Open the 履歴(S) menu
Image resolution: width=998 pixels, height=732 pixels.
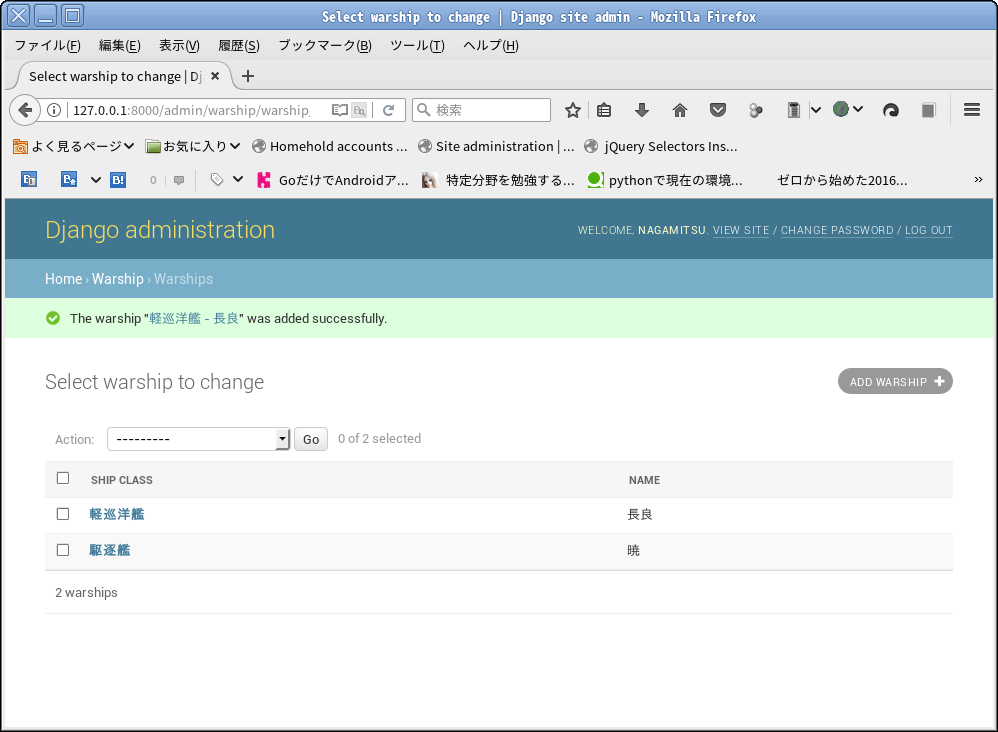click(x=239, y=46)
